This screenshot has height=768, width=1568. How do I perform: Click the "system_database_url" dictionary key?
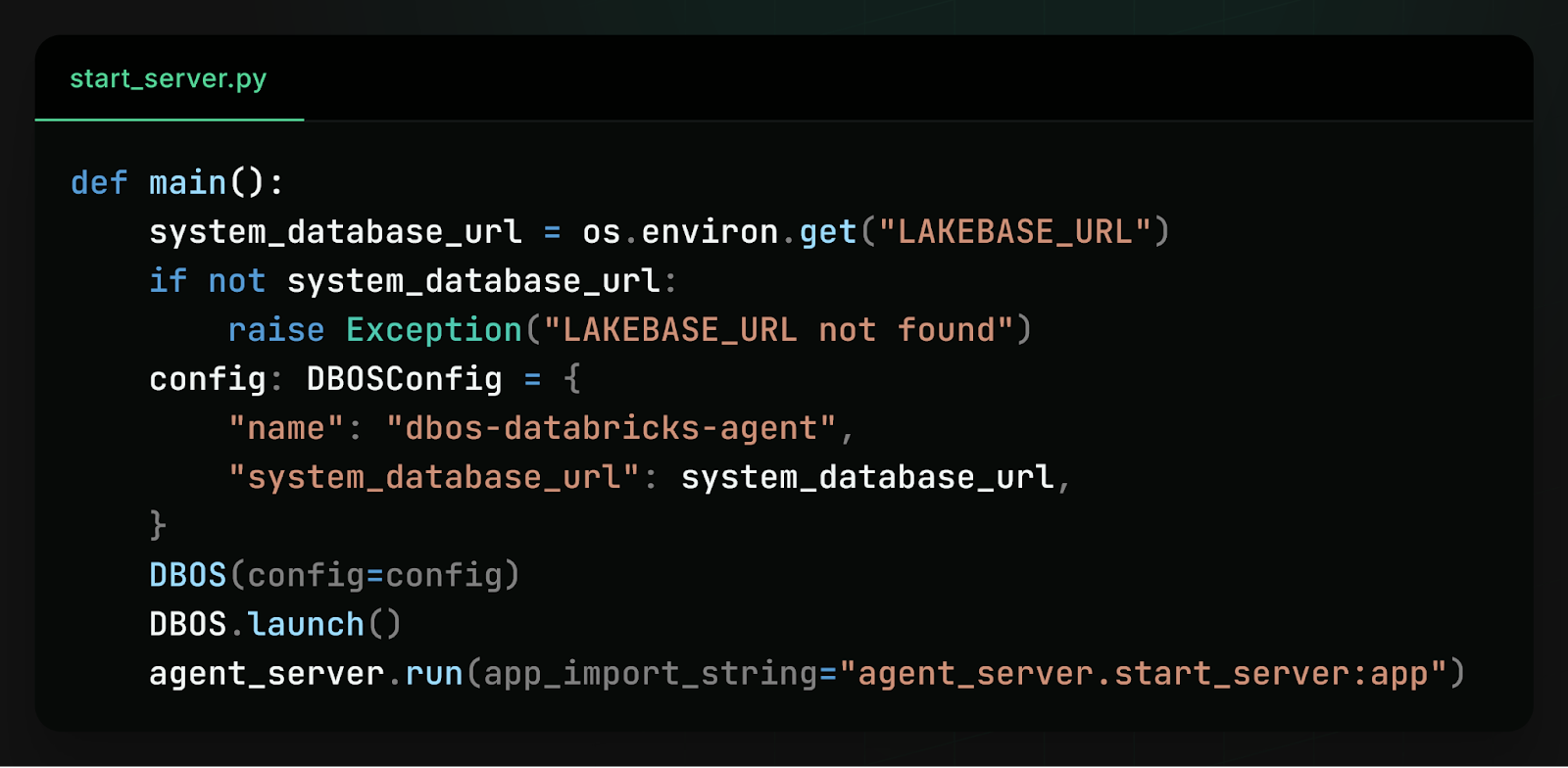[433, 477]
